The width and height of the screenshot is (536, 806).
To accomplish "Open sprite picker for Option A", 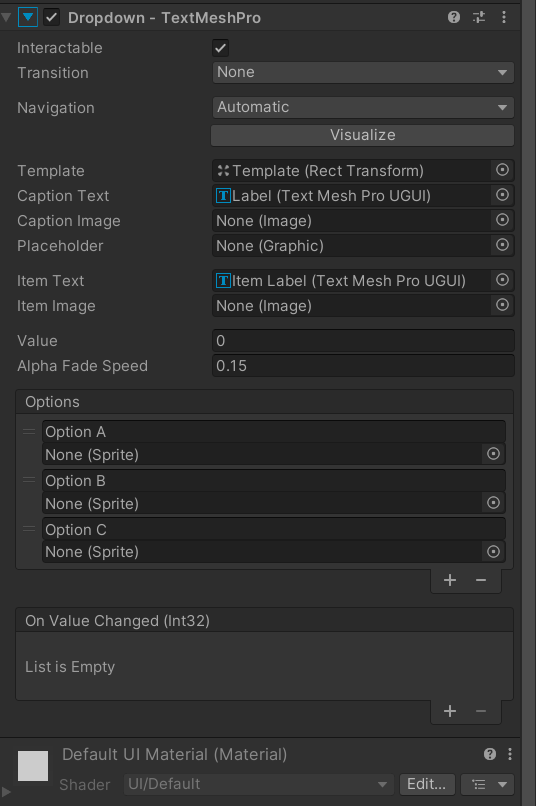I will (x=493, y=454).
